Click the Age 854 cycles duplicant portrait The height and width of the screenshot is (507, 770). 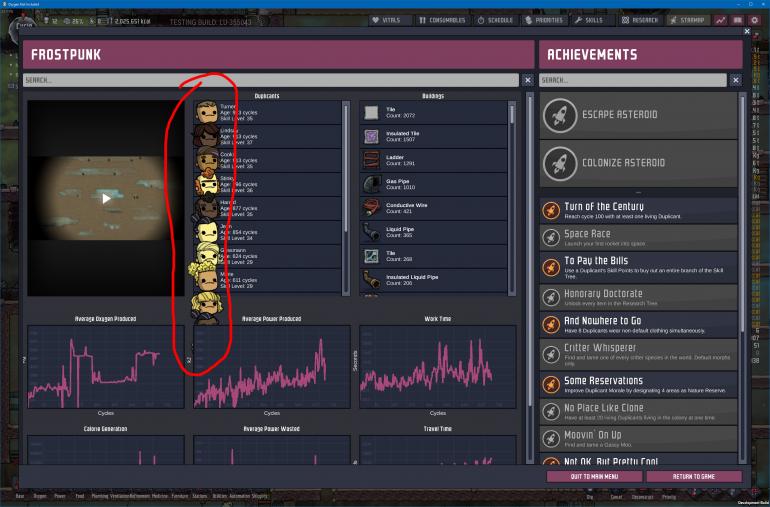207,232
